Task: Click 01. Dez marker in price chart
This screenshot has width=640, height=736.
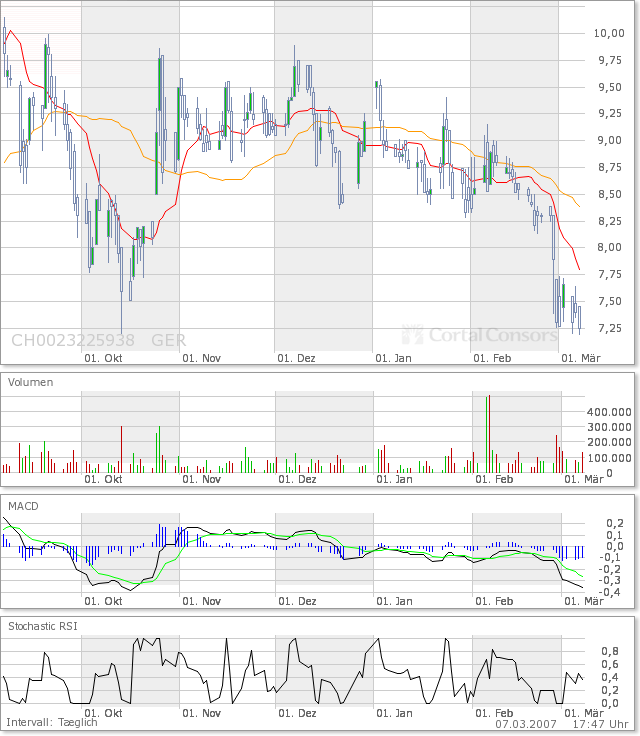Action: point(297,357)
